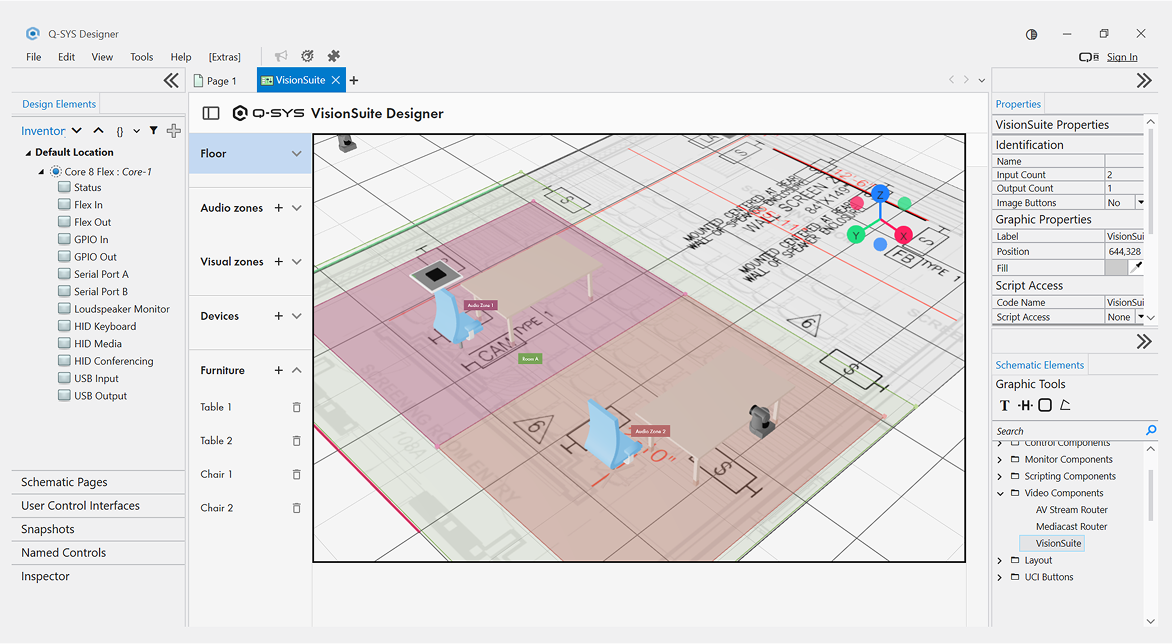Click the Sign In link
Screen dimensions: 1172x644
(x=1122, y=57)
